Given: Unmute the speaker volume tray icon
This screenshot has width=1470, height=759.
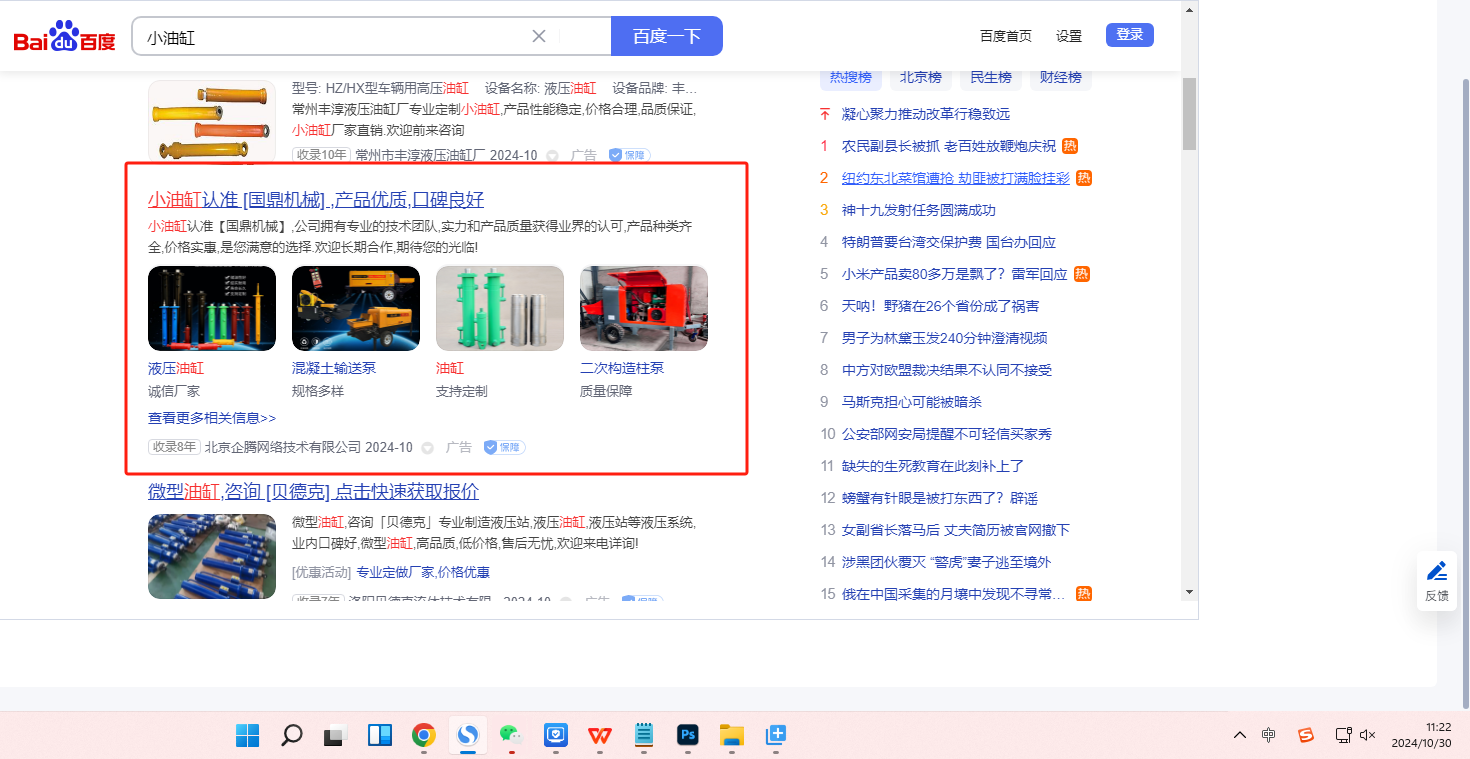Looking at the screenshot, I should [x=1369, y=735].
